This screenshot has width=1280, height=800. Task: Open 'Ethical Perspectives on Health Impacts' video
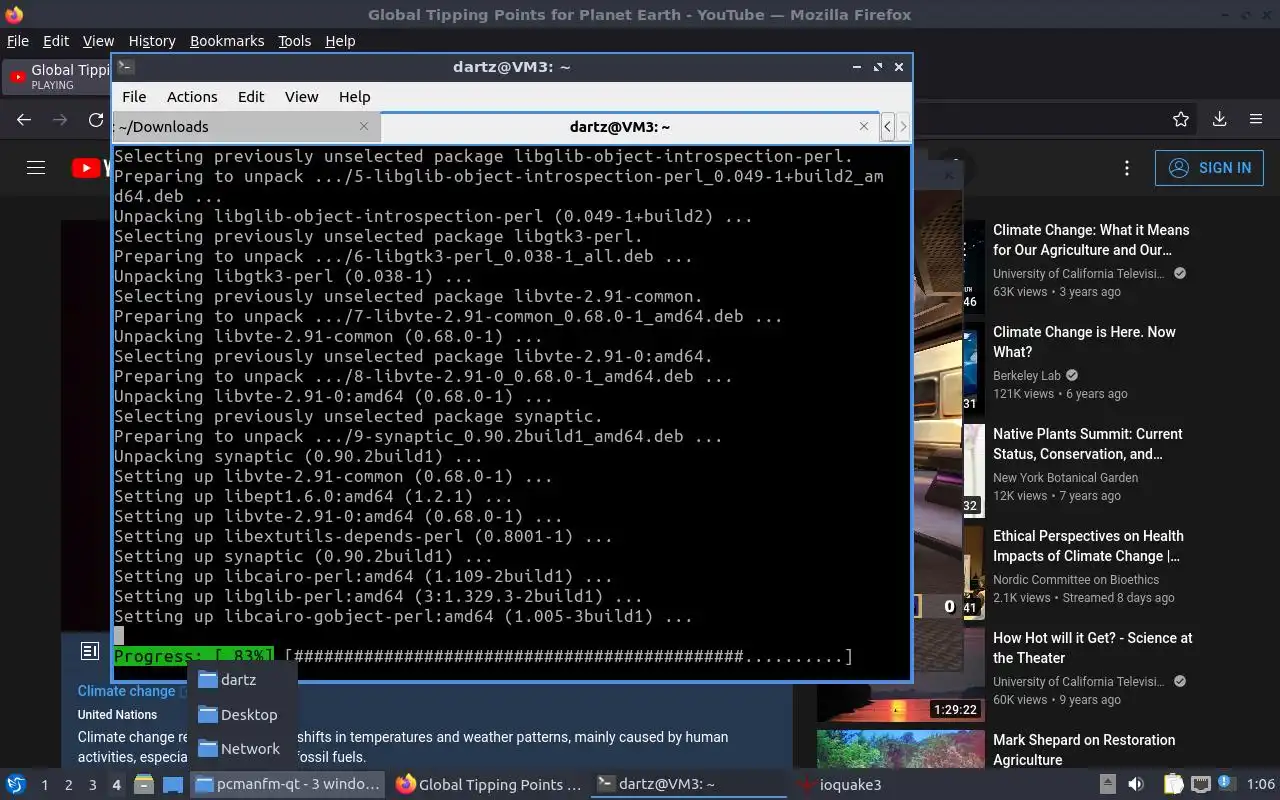[1088, 546]
